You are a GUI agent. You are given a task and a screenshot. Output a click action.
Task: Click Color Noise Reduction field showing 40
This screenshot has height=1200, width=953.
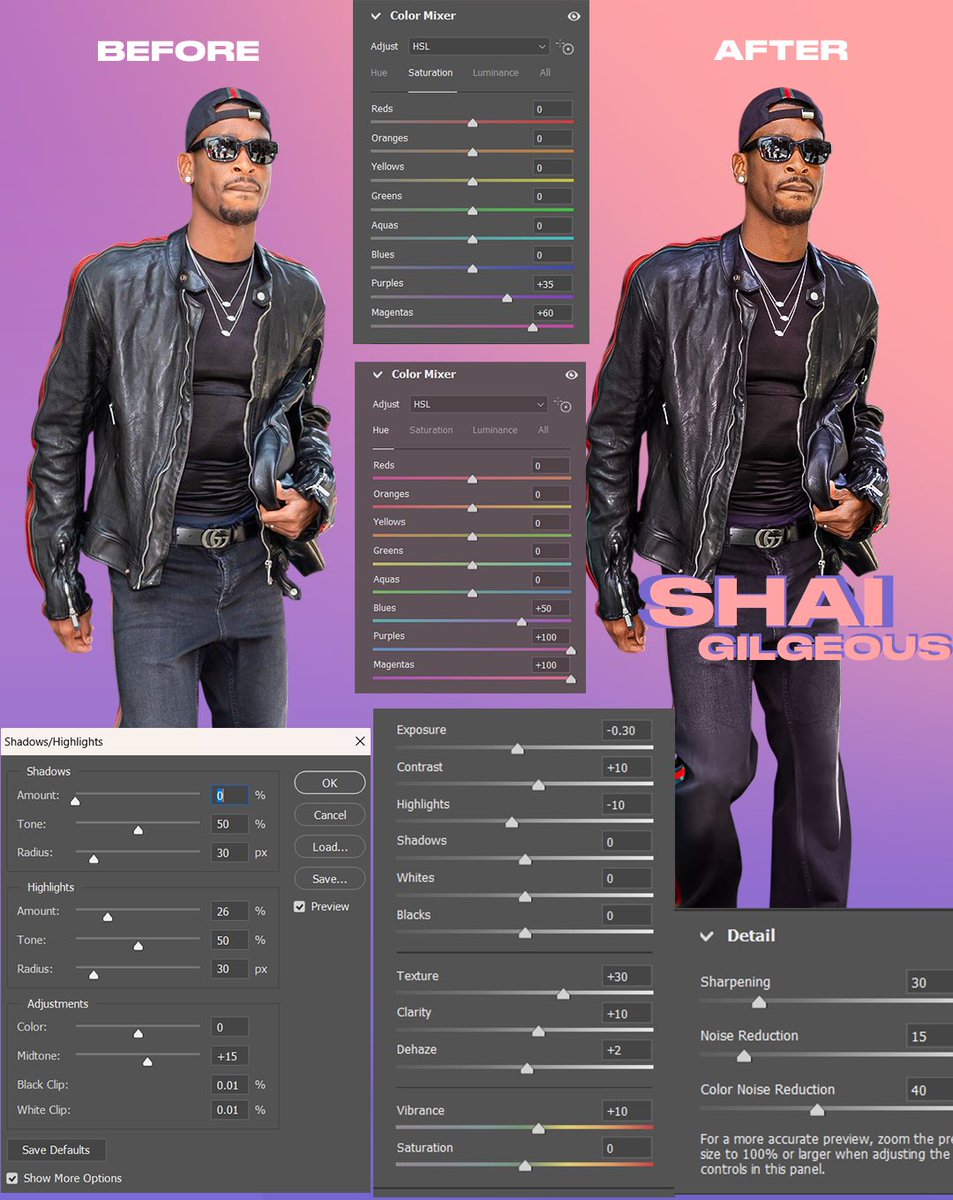(930, 1091)
